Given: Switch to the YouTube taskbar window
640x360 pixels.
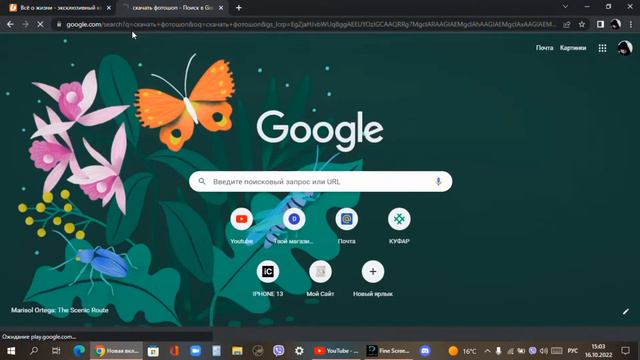Looking at the screenshot, I should tap(336, 351).
